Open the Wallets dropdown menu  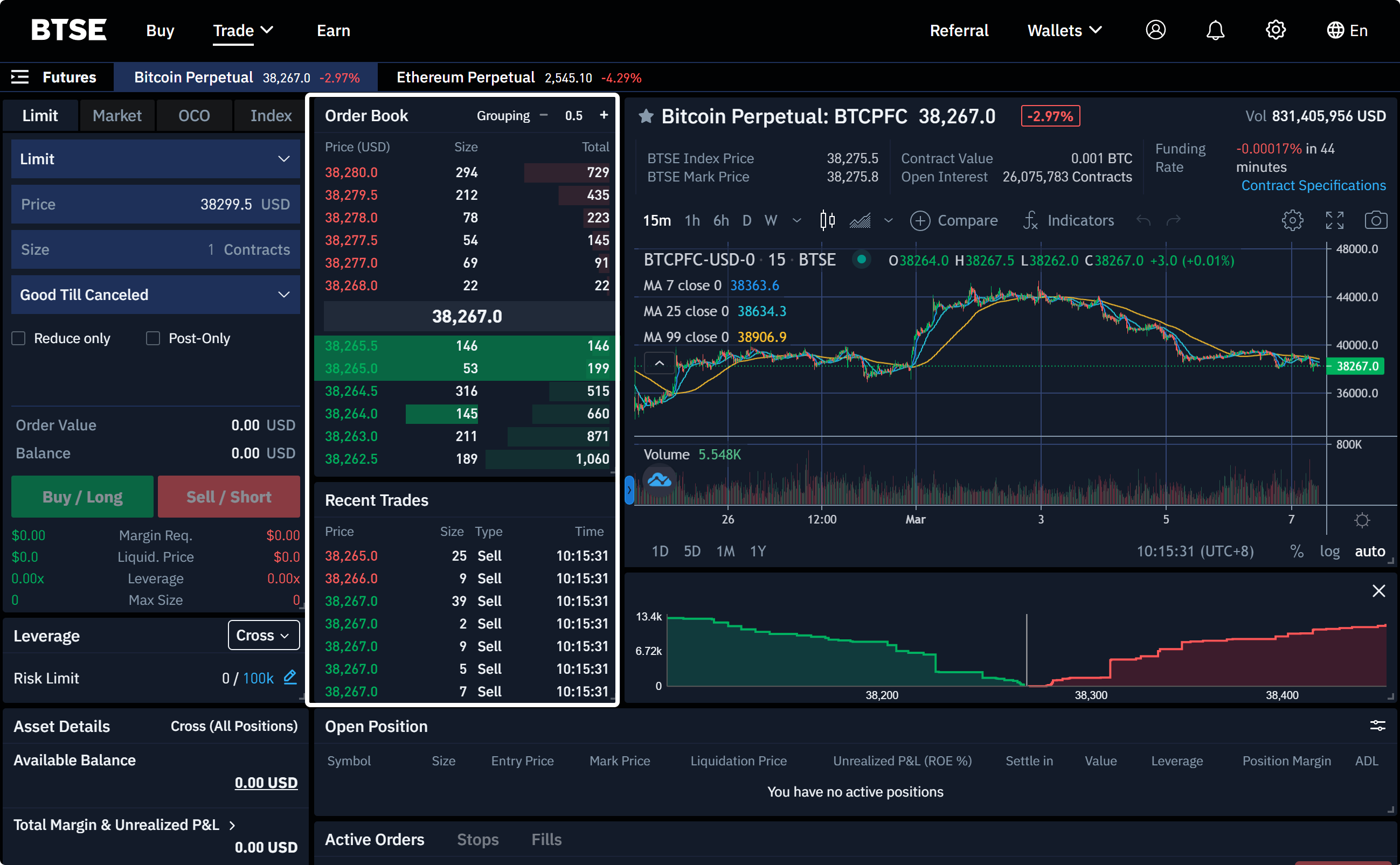[x=1064, y=30]
